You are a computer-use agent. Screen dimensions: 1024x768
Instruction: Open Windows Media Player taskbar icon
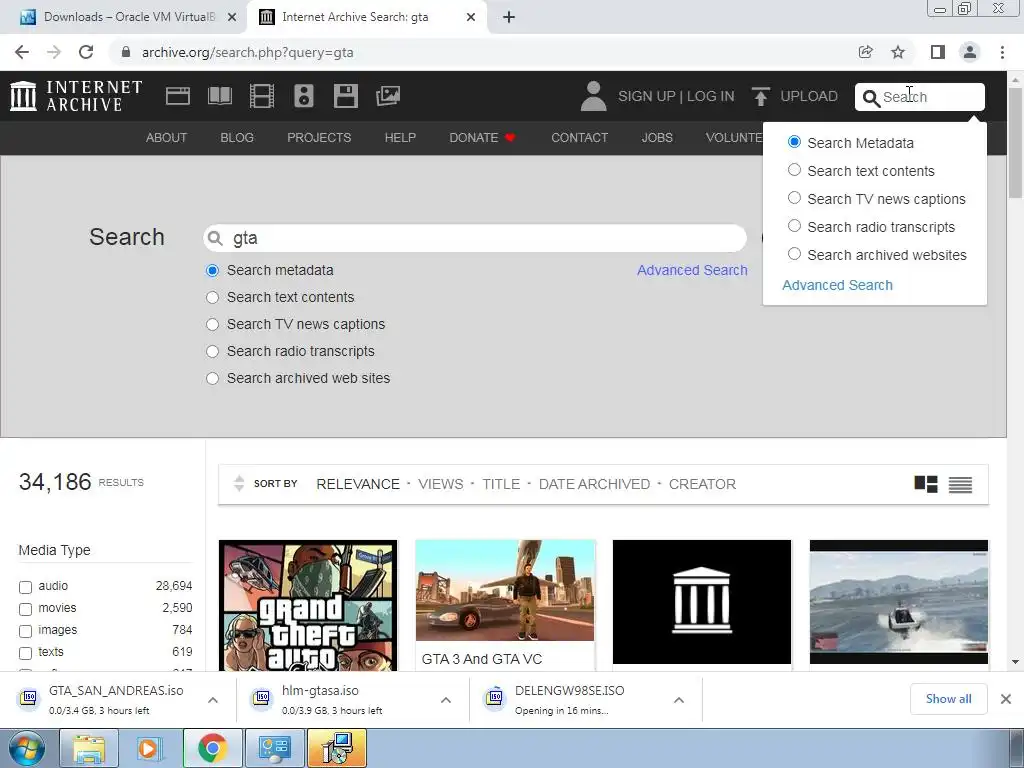click(149, 748)
